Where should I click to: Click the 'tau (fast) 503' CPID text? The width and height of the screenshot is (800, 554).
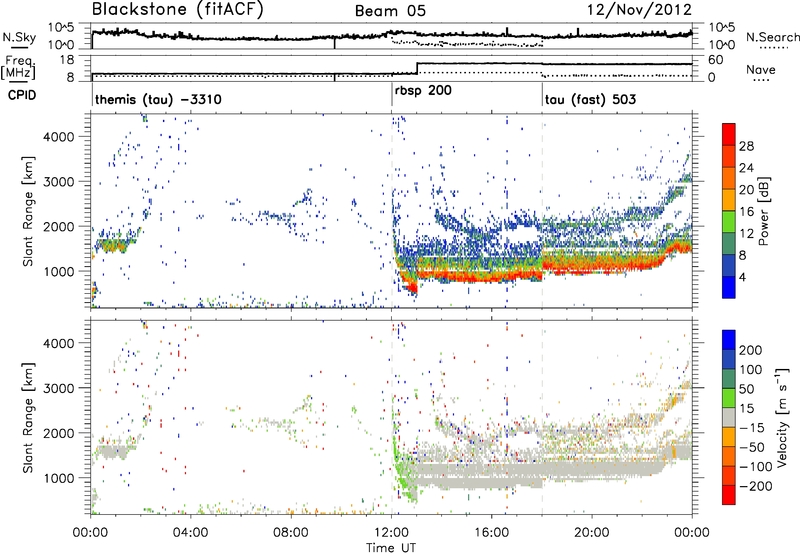590,99
